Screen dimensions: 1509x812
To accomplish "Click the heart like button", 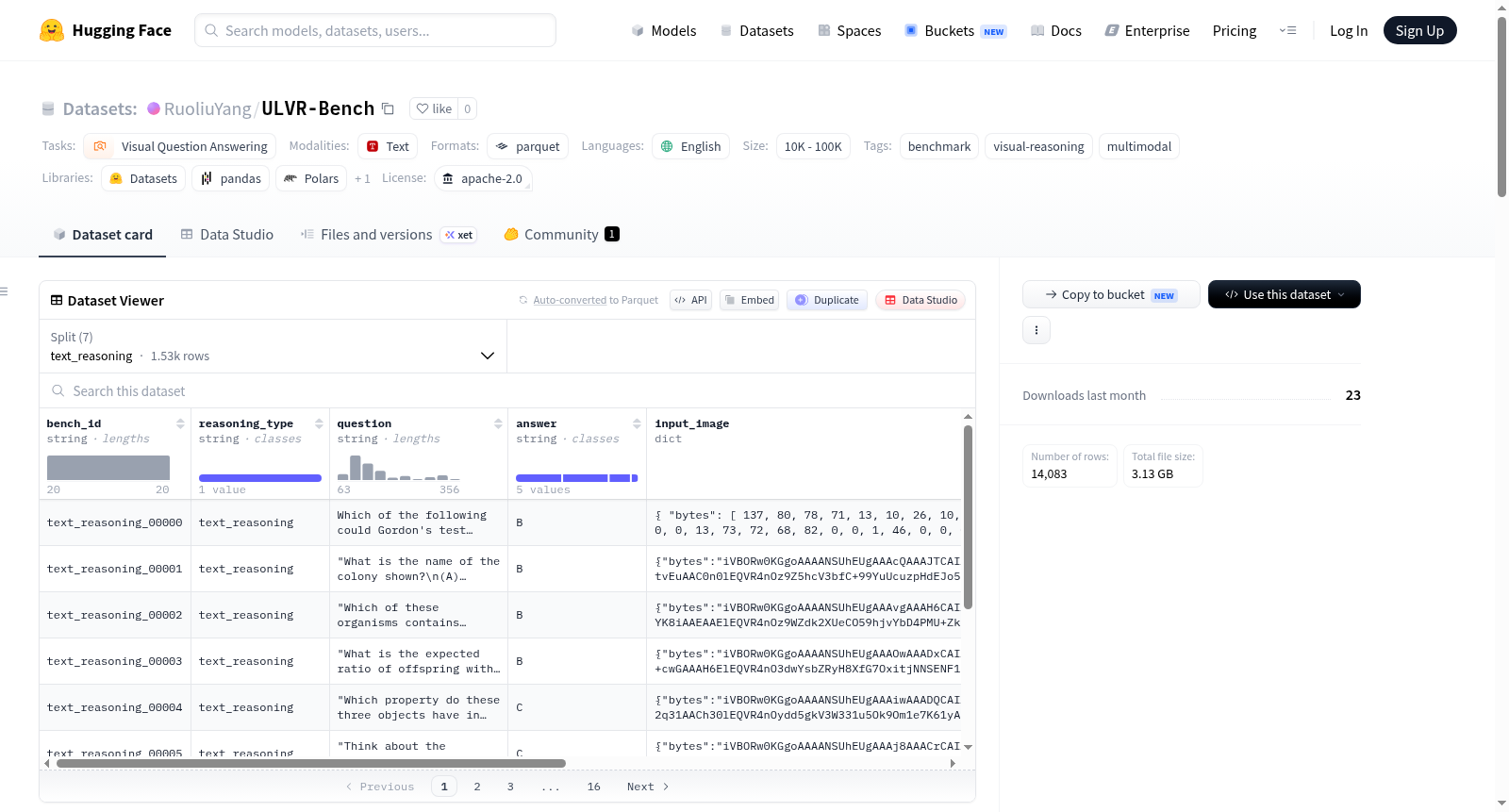I will pyautogui.click(x=435, y=108).
